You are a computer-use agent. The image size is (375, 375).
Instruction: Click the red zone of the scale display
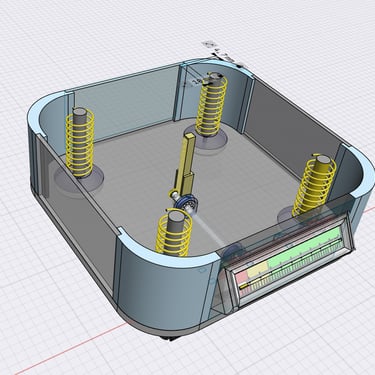click(242, 277)
